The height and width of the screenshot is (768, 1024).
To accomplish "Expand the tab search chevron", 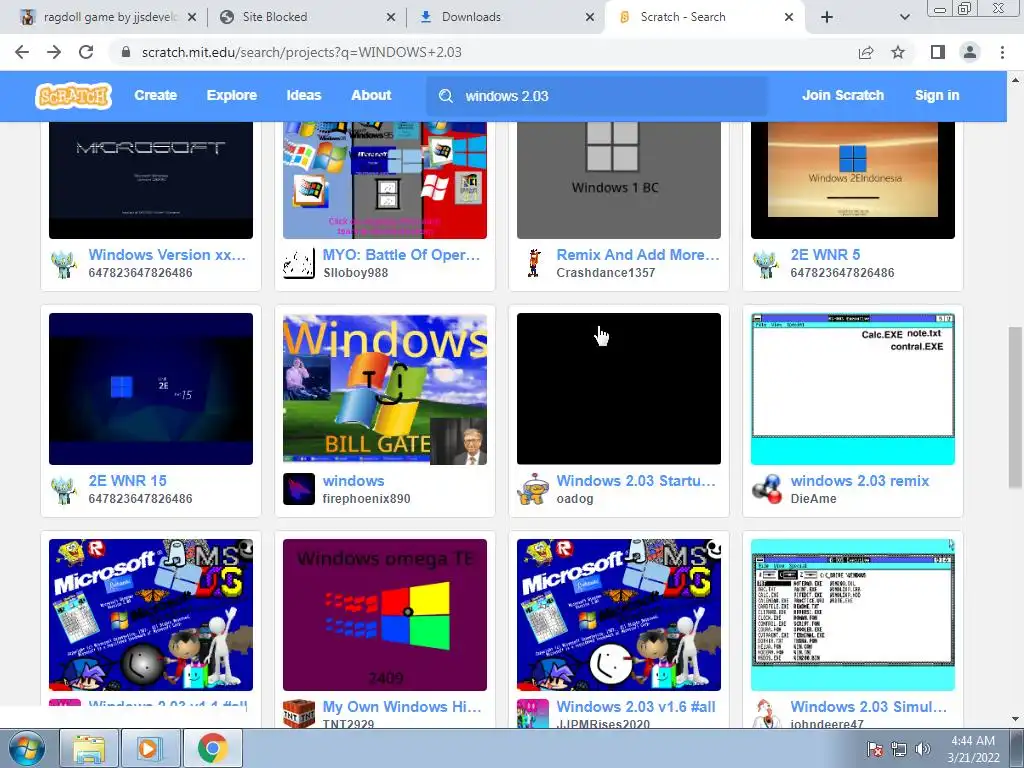I will pos(904,17).
